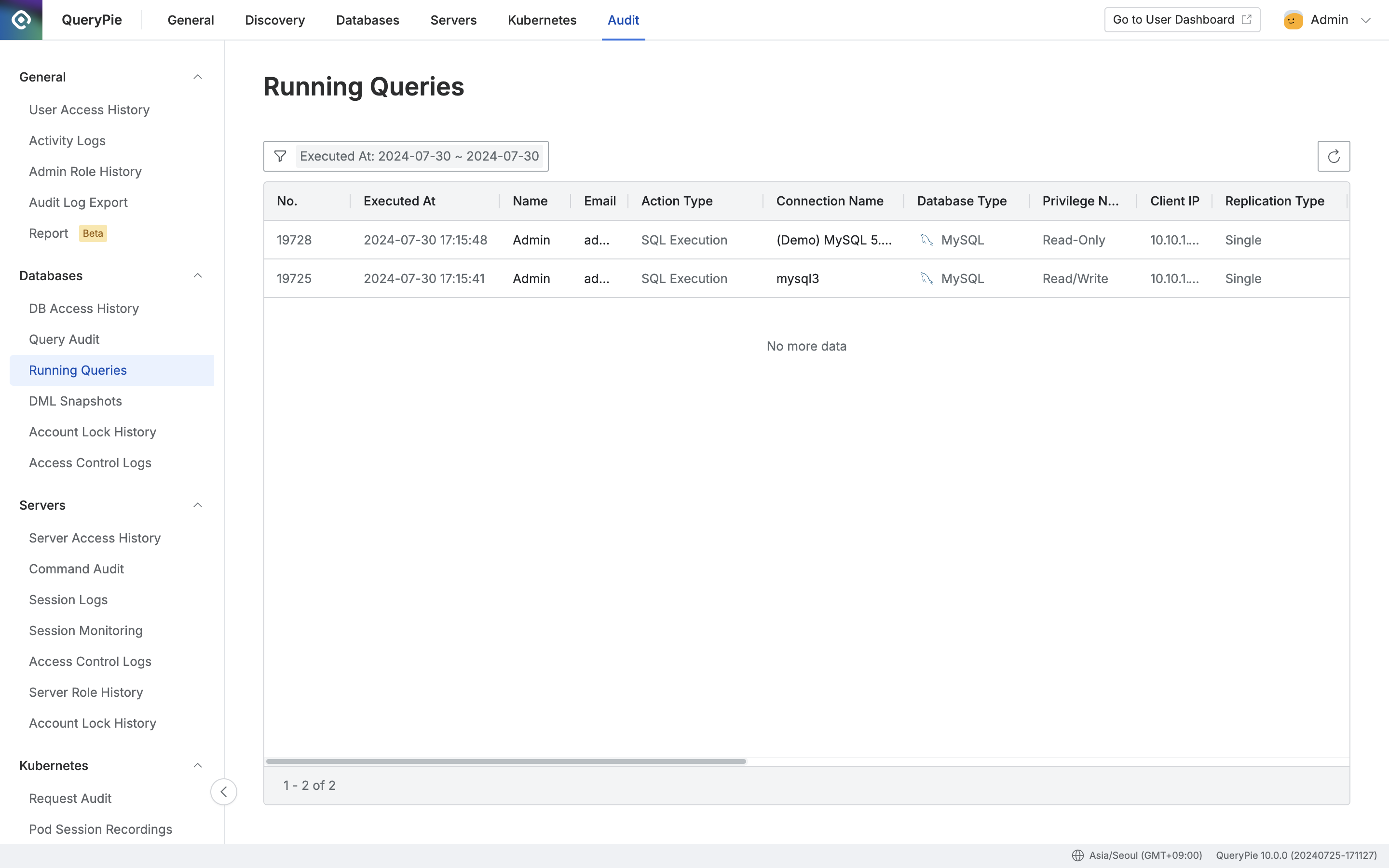Open the Query Audit page
This screenshot has width=1389, height=868.
point(64,339)
